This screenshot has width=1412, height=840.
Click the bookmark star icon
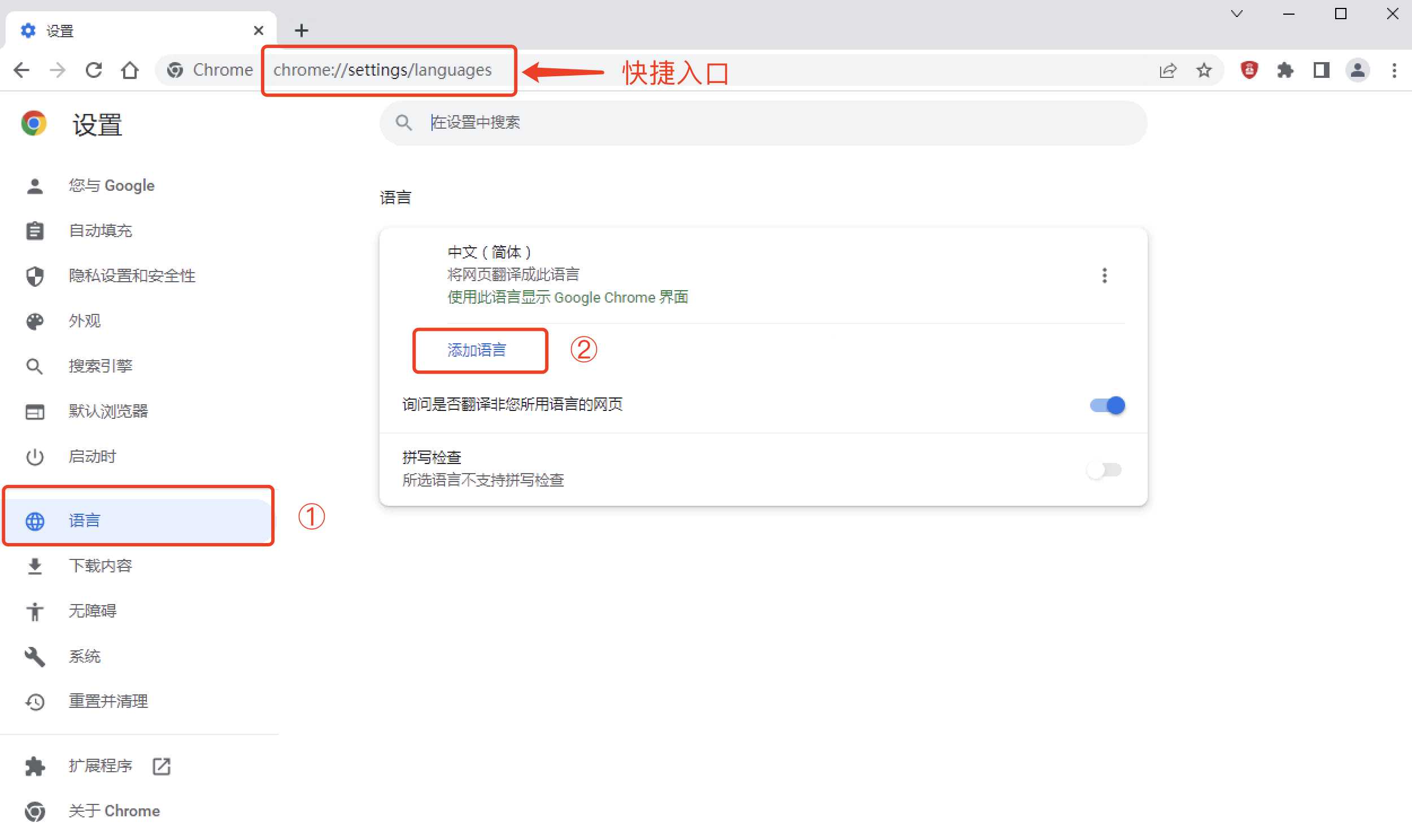(x=1205, y=69)
